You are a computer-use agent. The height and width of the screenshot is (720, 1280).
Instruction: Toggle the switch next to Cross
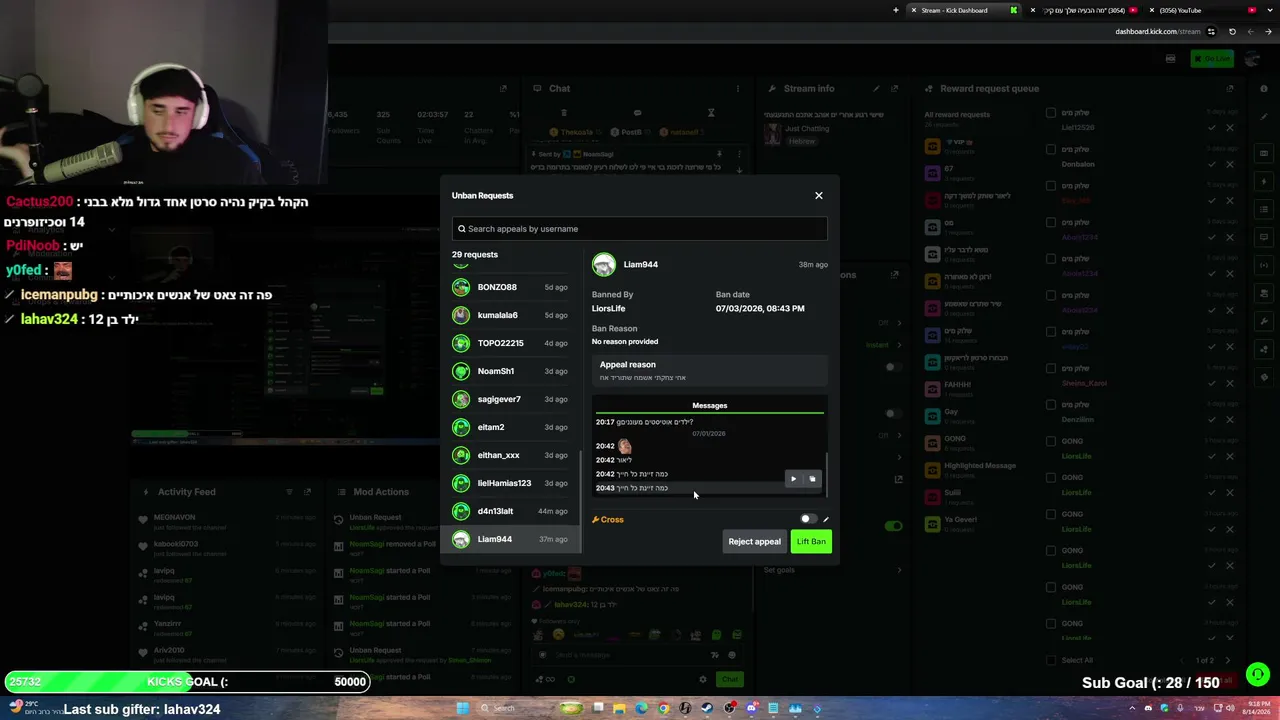(x=808, y=519)
